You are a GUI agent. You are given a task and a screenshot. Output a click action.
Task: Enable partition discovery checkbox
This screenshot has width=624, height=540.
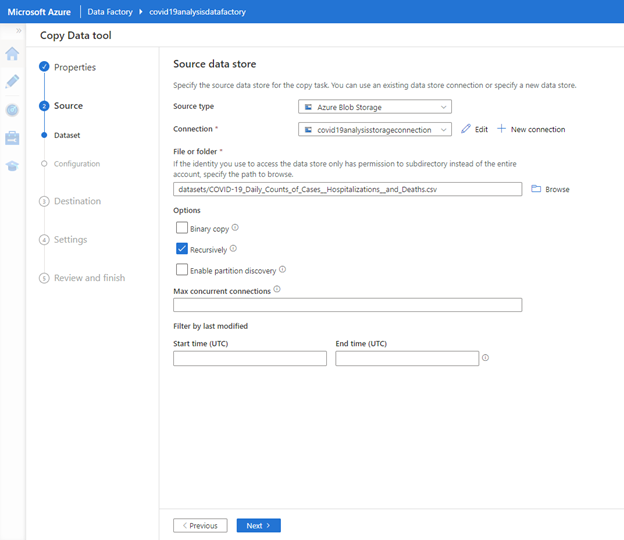pyautogui.click(x=182, y=269)
